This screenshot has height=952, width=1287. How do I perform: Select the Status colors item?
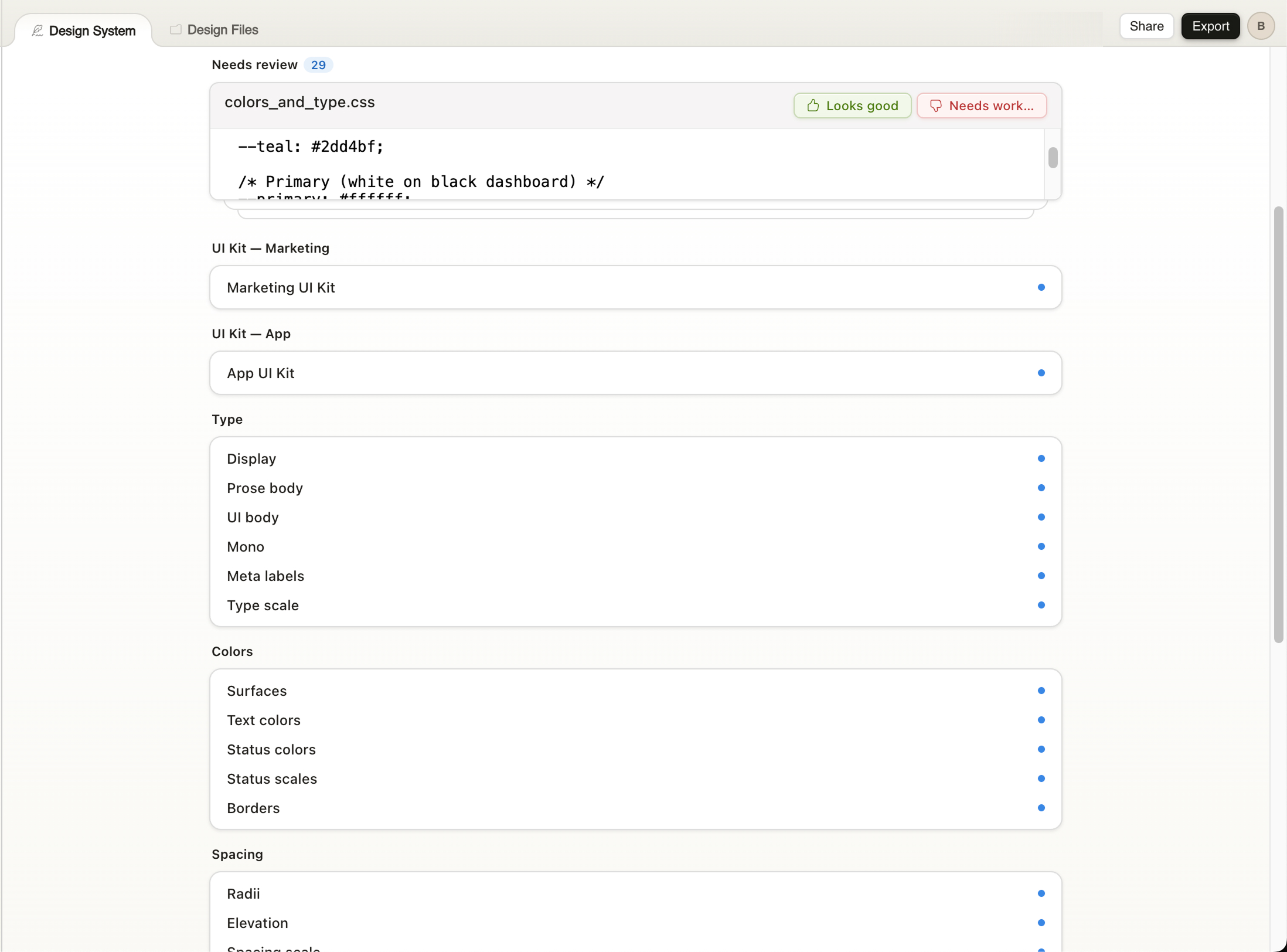pyautogui.click(x=635, y=749)
